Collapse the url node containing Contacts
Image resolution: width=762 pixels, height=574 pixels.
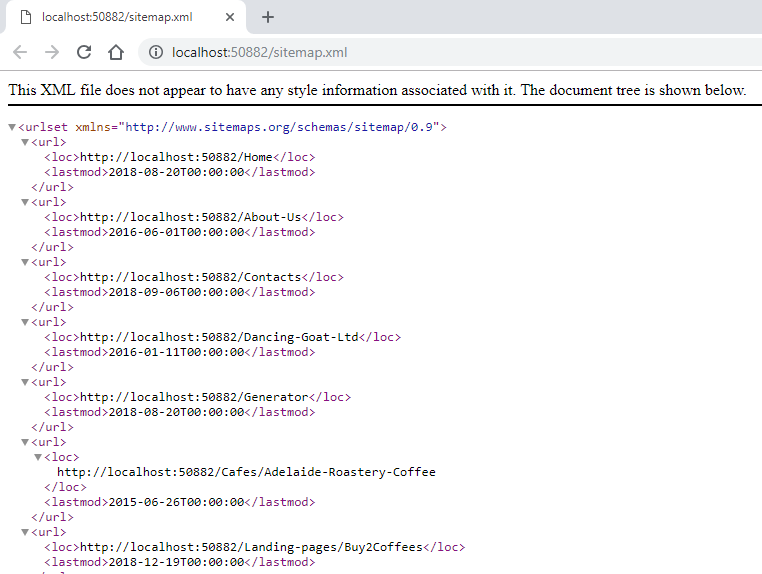[x=25, y=262]
